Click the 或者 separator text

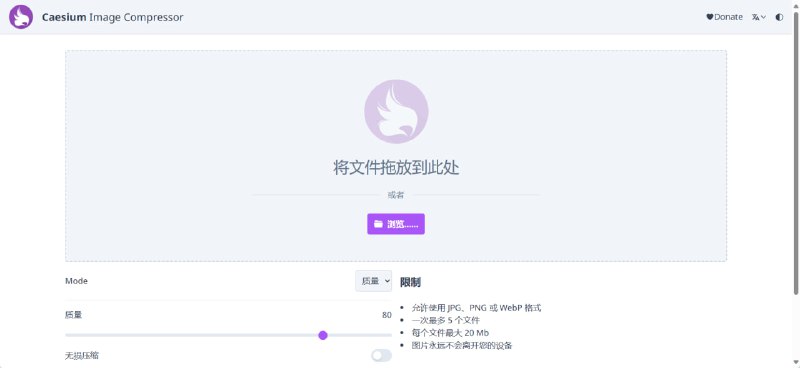tap(396, 195)
